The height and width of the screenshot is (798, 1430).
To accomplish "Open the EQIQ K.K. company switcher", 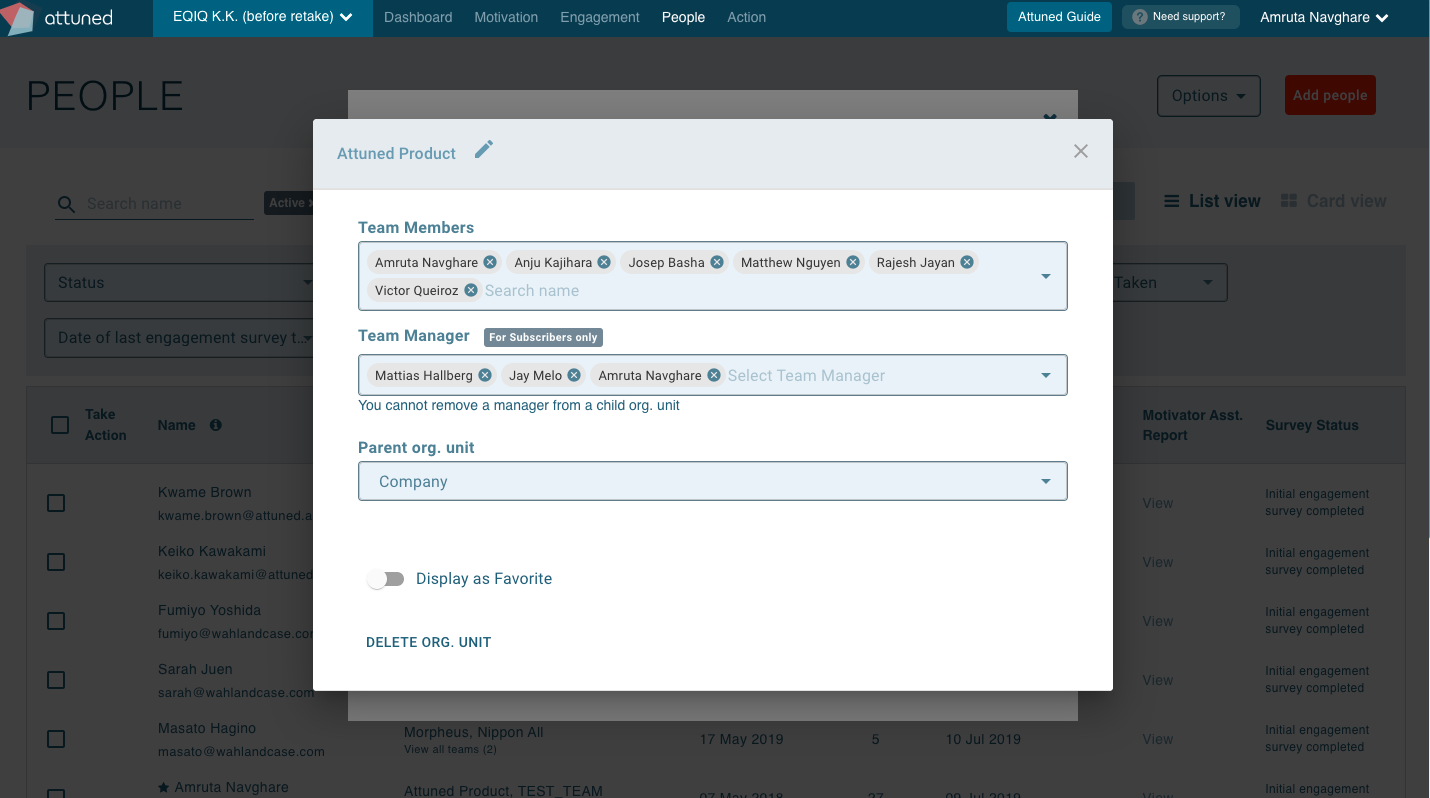I will (263, 18).
